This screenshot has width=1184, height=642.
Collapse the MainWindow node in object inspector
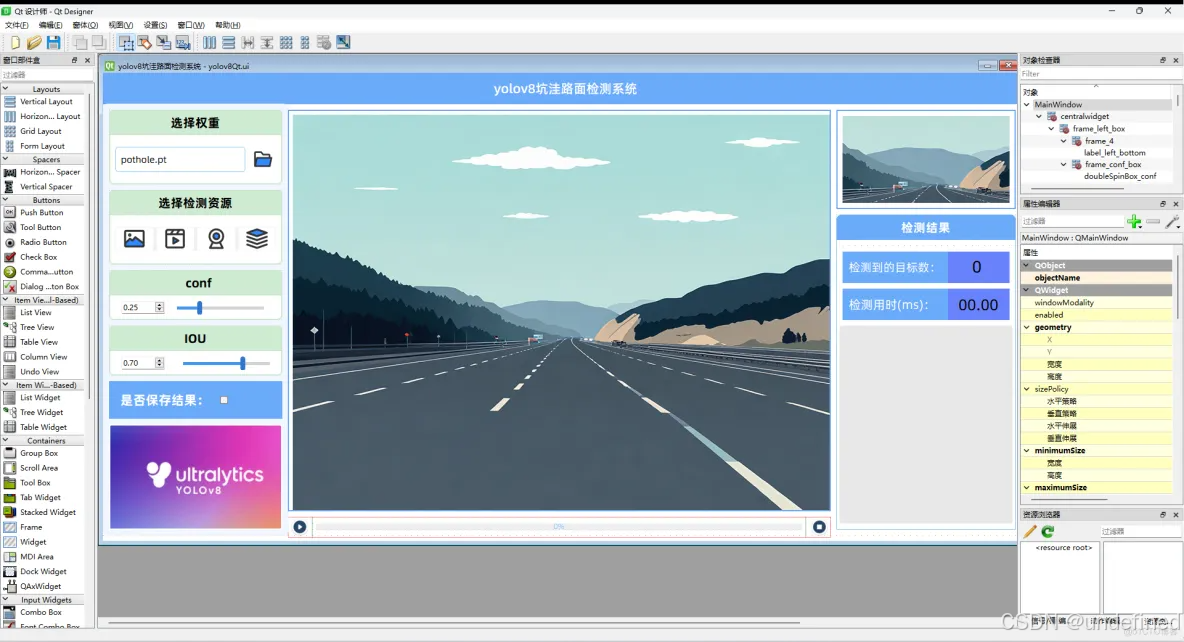click(1027, 104)
